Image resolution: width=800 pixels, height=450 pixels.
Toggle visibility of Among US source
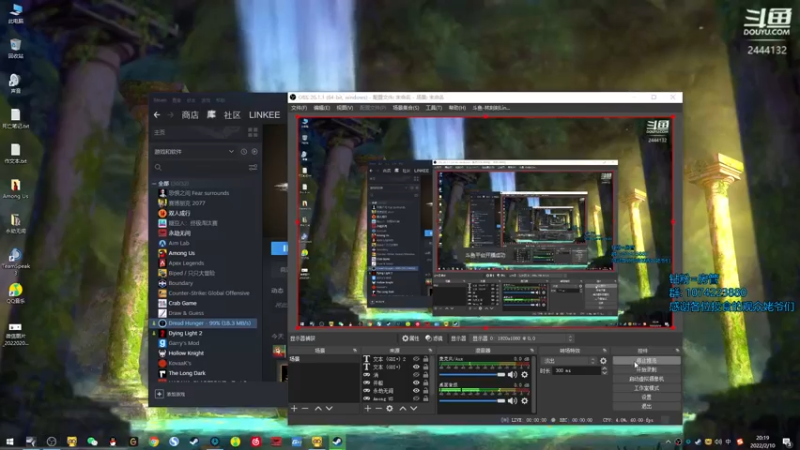(416, 398)
